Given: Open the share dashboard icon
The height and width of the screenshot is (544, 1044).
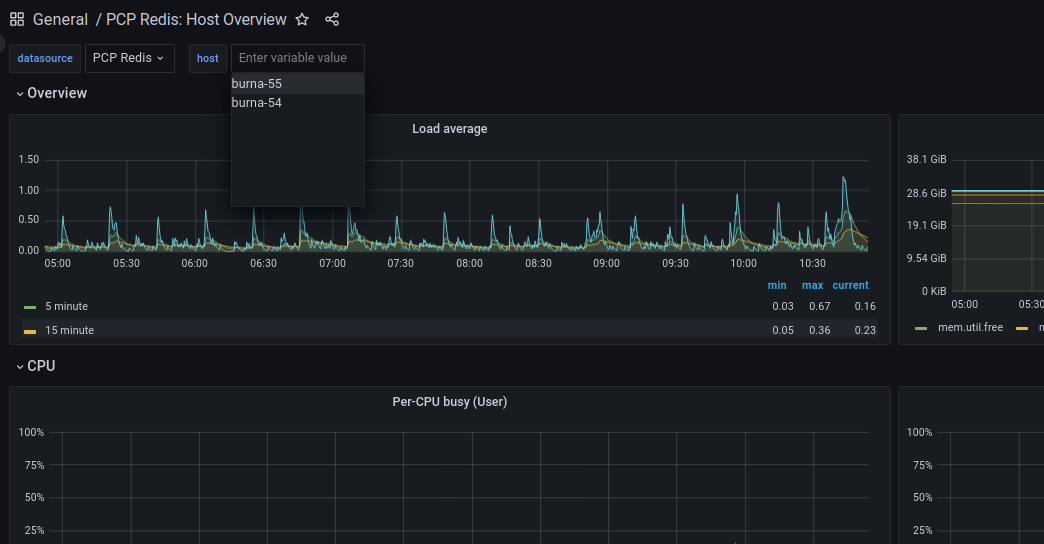Looking at the screenshot, I should pos(332,20).
